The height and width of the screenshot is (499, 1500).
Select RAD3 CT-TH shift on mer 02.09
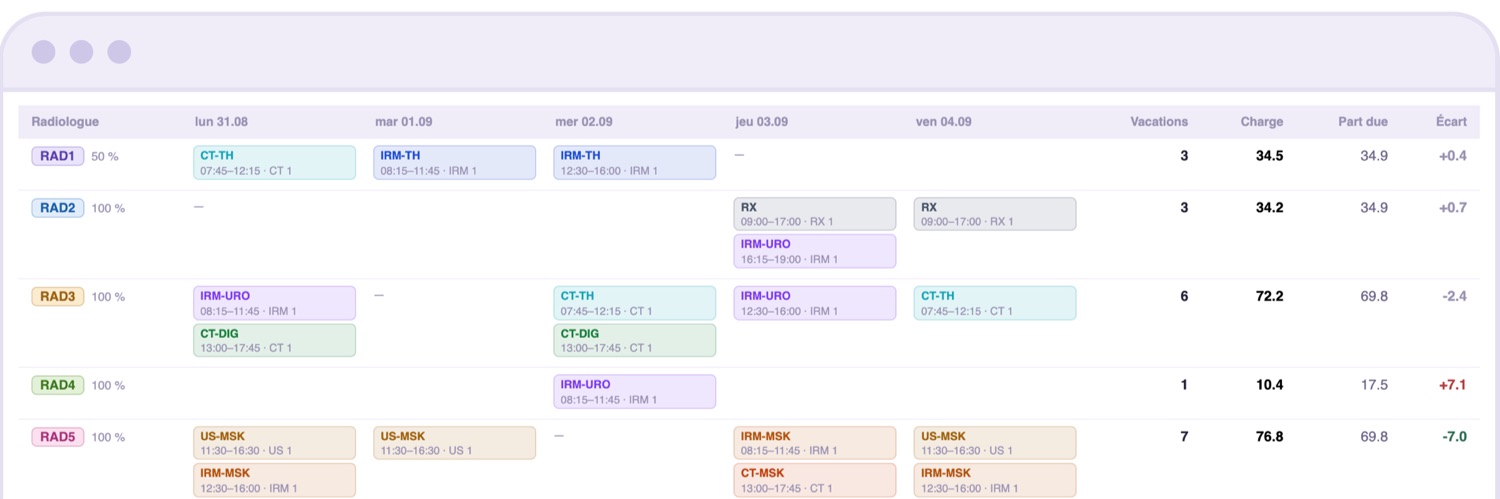(x=635, y=303)
